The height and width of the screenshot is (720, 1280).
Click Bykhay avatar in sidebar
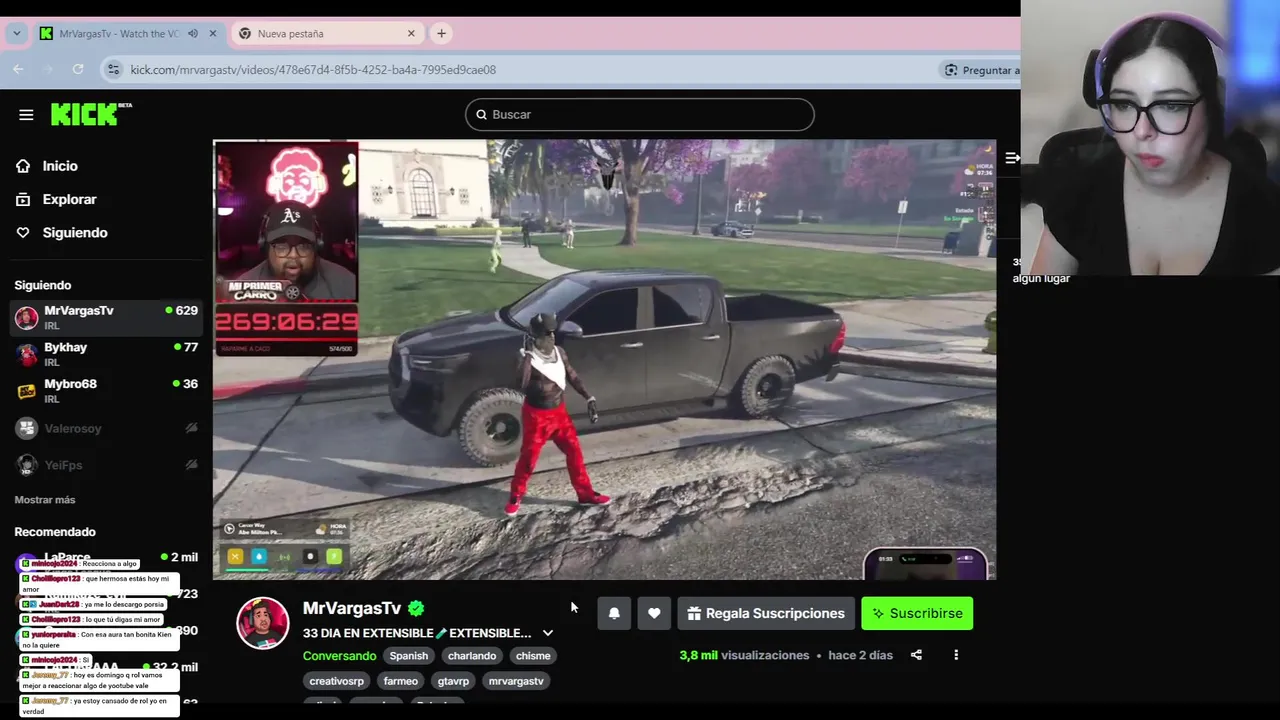coord(27,355)
